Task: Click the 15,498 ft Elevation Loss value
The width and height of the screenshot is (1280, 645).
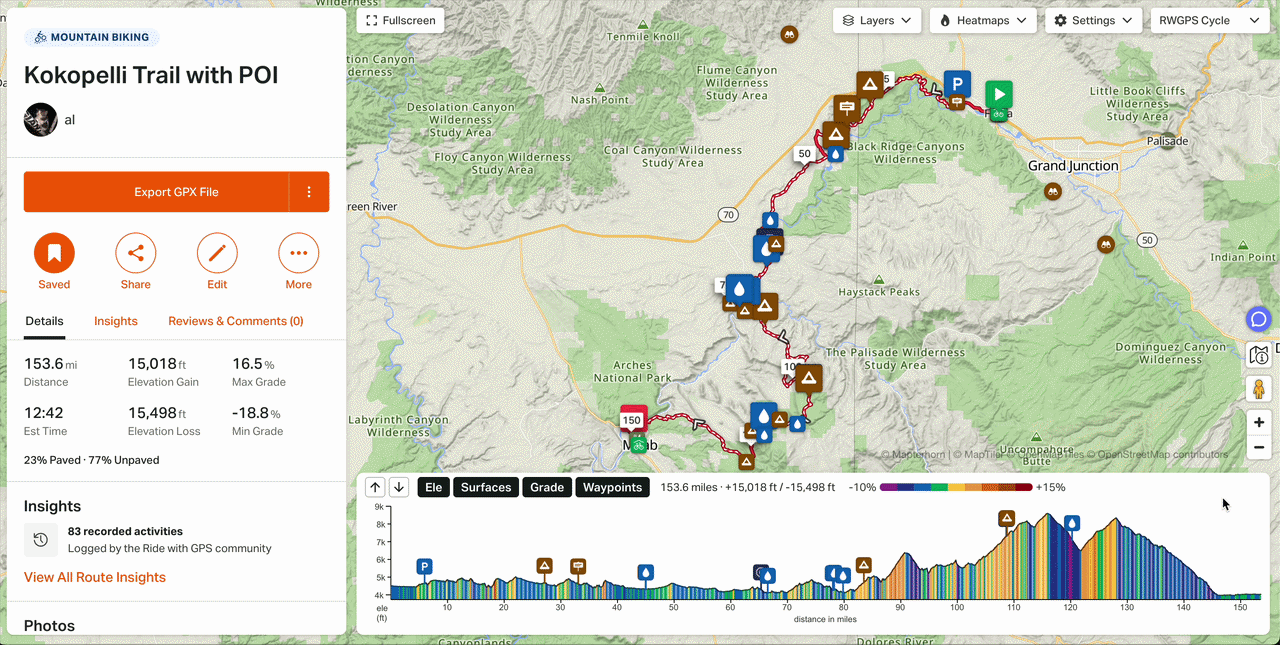Action: [x=158, y=413]
